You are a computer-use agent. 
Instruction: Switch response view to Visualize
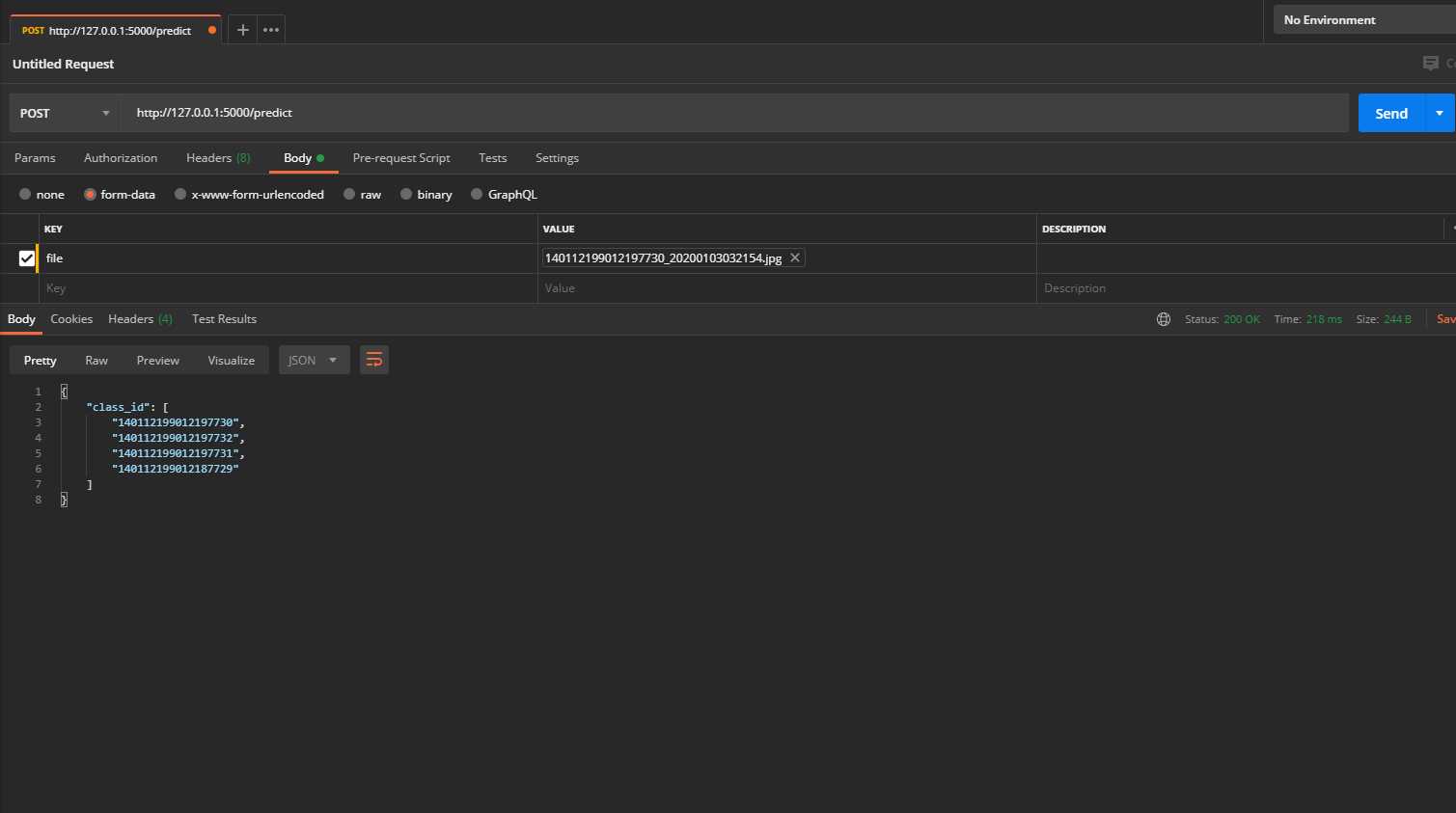(x=232, y=360)
